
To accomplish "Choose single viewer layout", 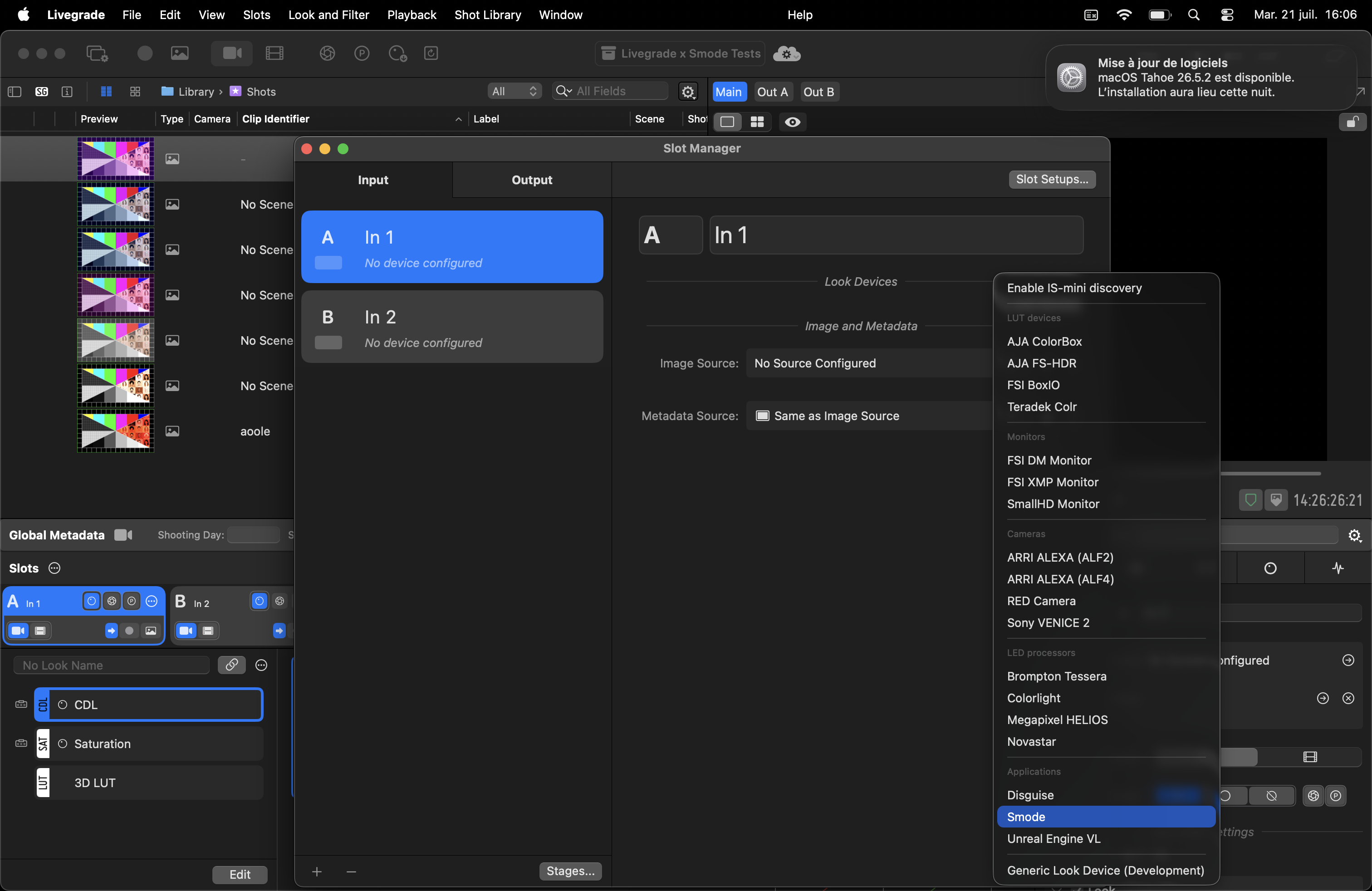I will pyautogui.click(x=727, y=122).
